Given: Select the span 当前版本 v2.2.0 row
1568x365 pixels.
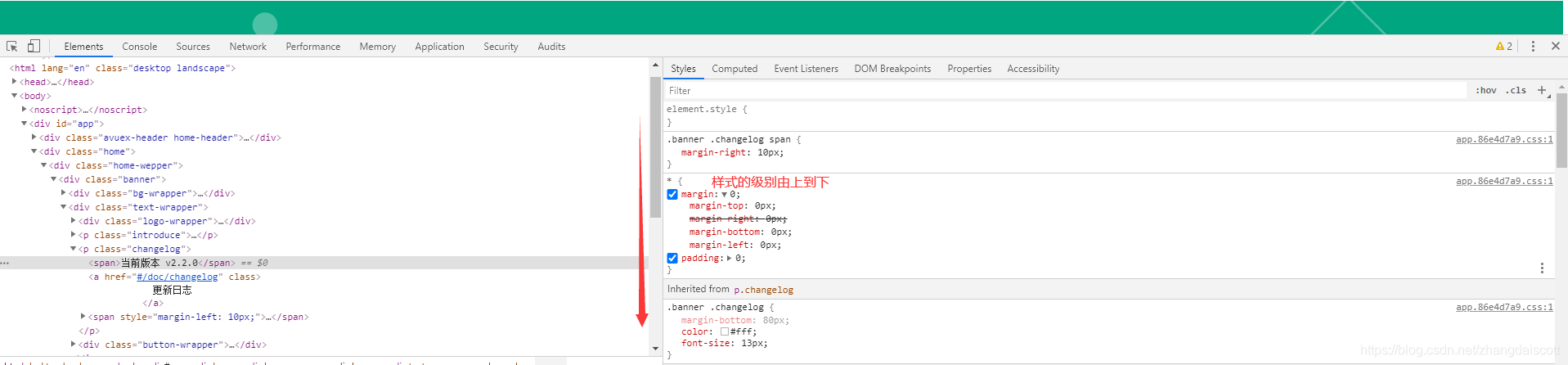Looking at the screenshot, I should (x=326, y=263).
